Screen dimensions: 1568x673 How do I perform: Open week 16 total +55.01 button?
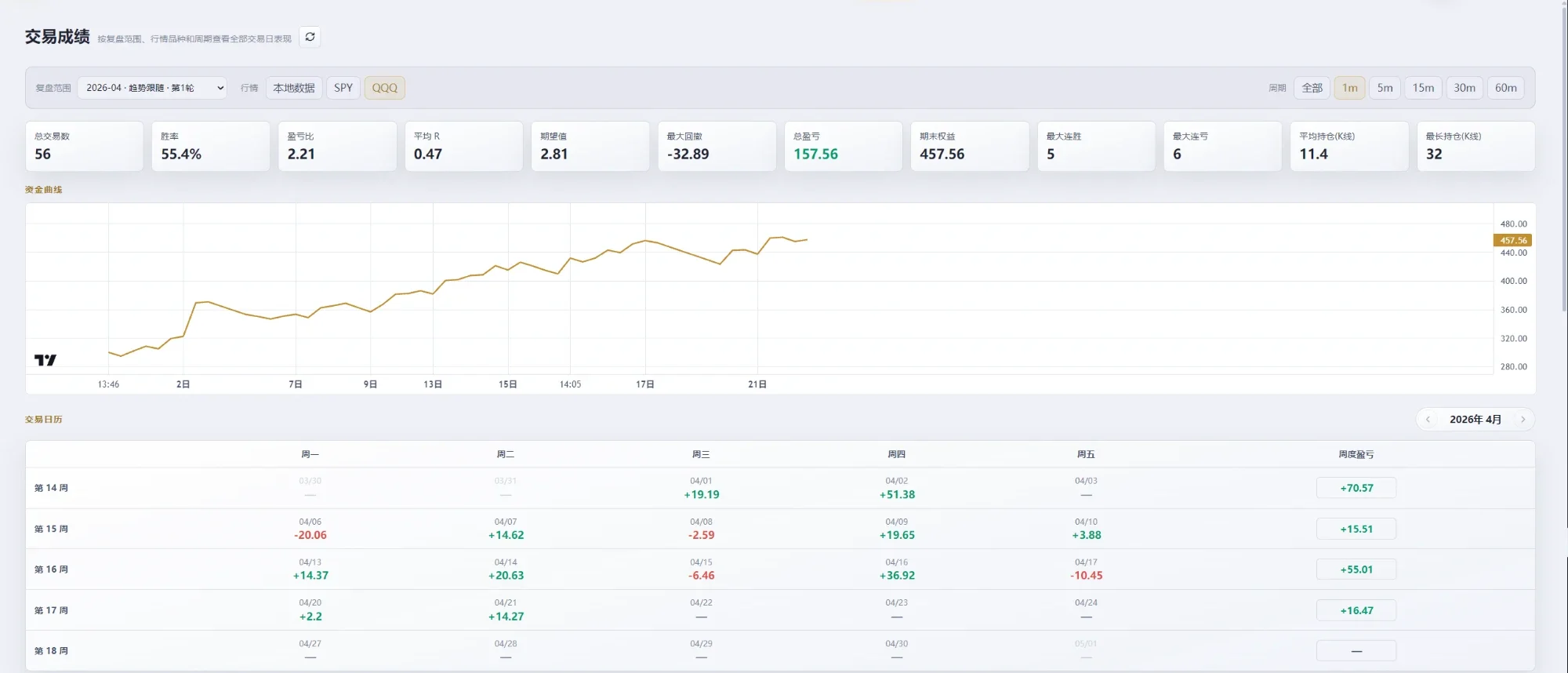1356,569
